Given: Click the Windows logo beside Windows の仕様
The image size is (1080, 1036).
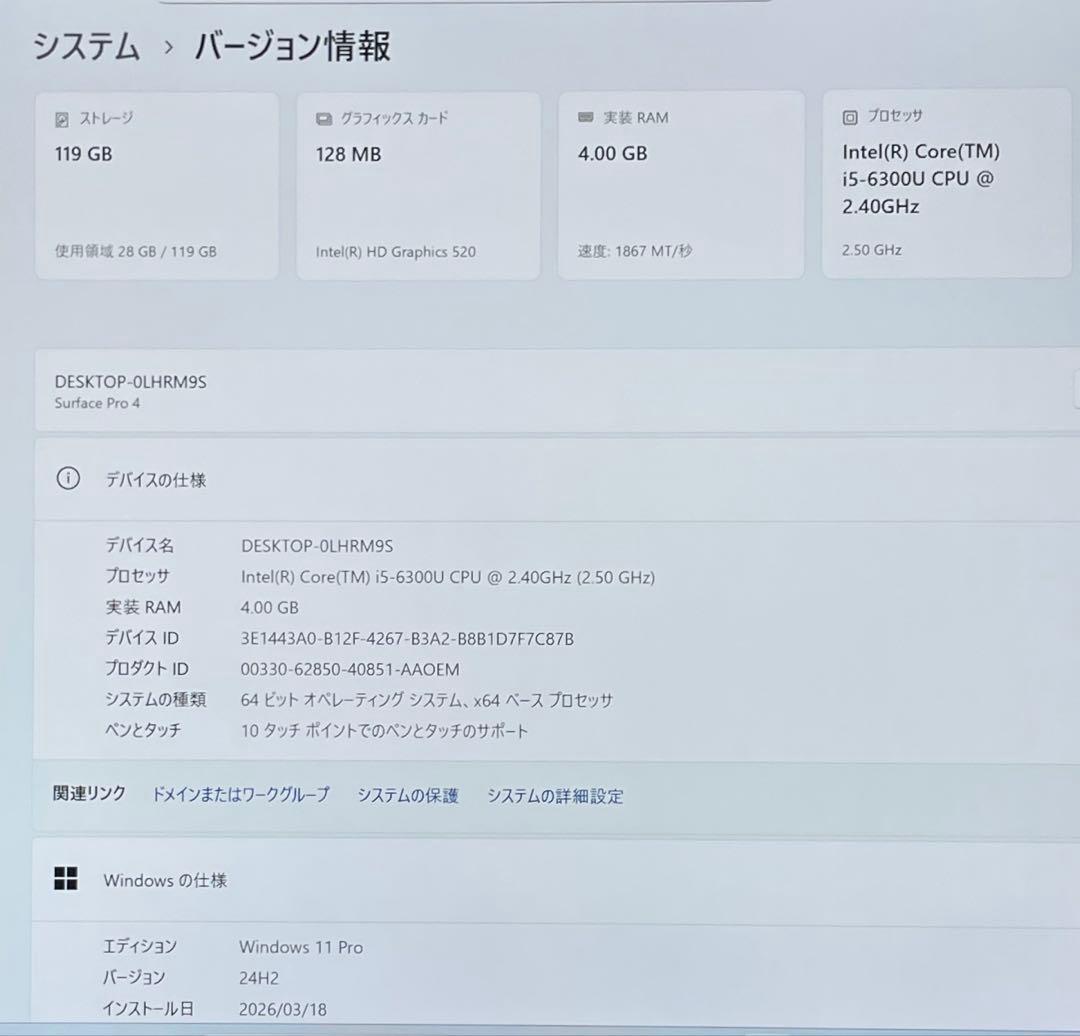Looking at the screenshot, I should point(66,878).
